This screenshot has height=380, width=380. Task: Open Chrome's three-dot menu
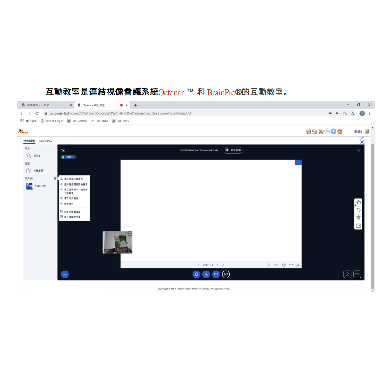tap(369, 113)
